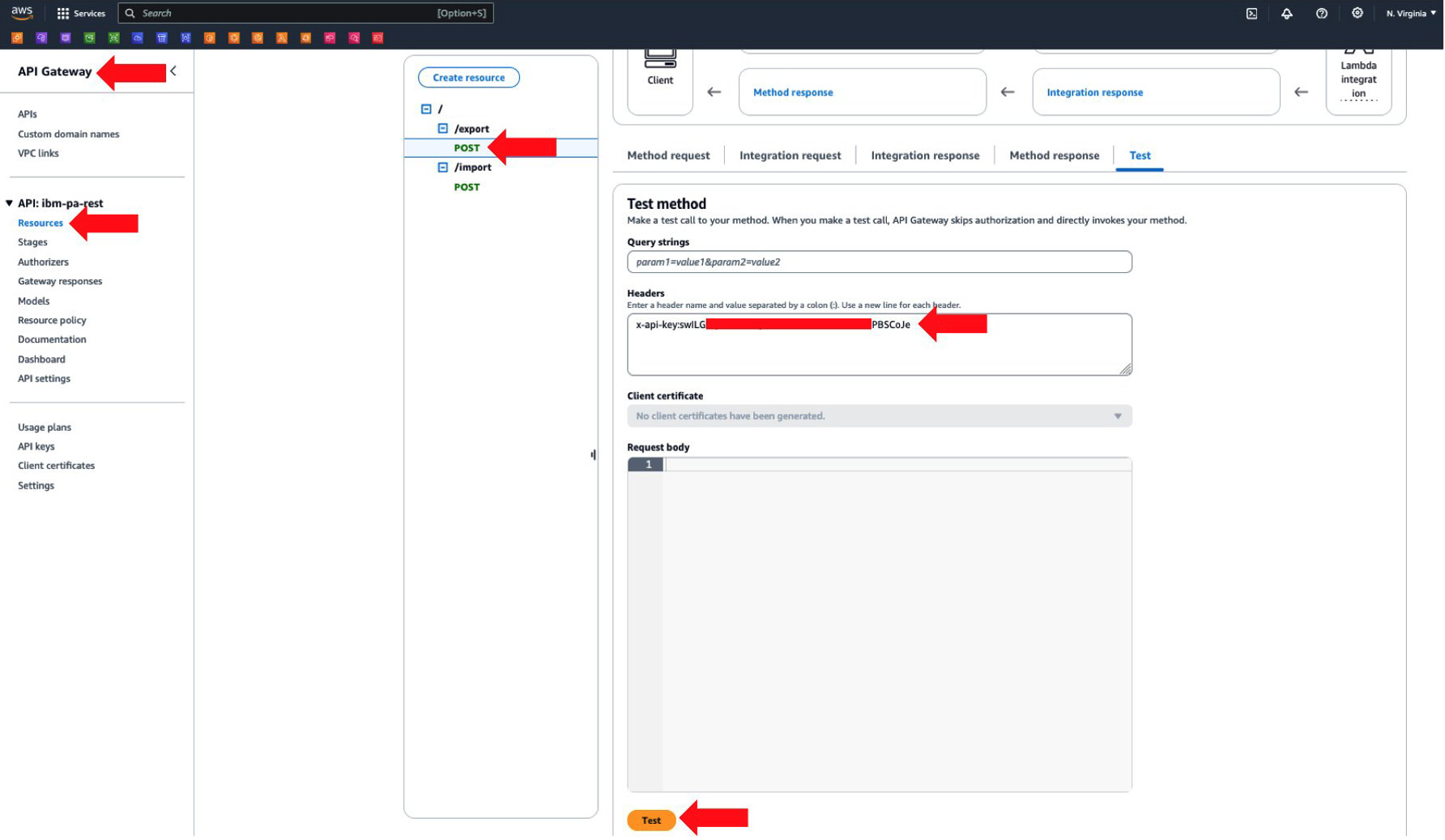This screenshot has height=840, width=1445.
Task: Open Resources in the sidebar
Action: [40, 223]
